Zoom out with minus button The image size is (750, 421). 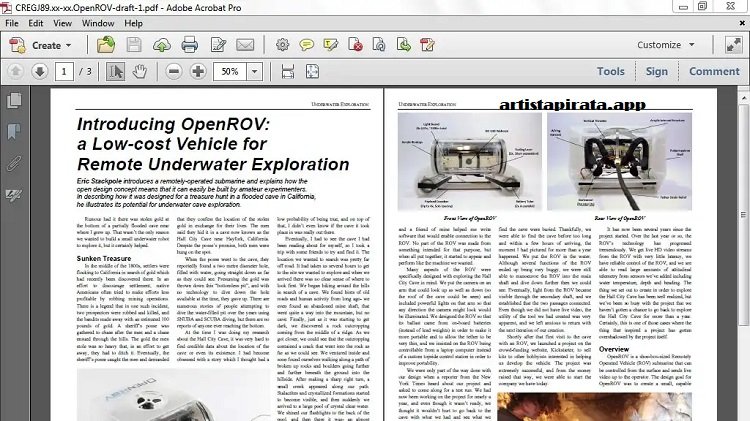[x=174, y=72]
